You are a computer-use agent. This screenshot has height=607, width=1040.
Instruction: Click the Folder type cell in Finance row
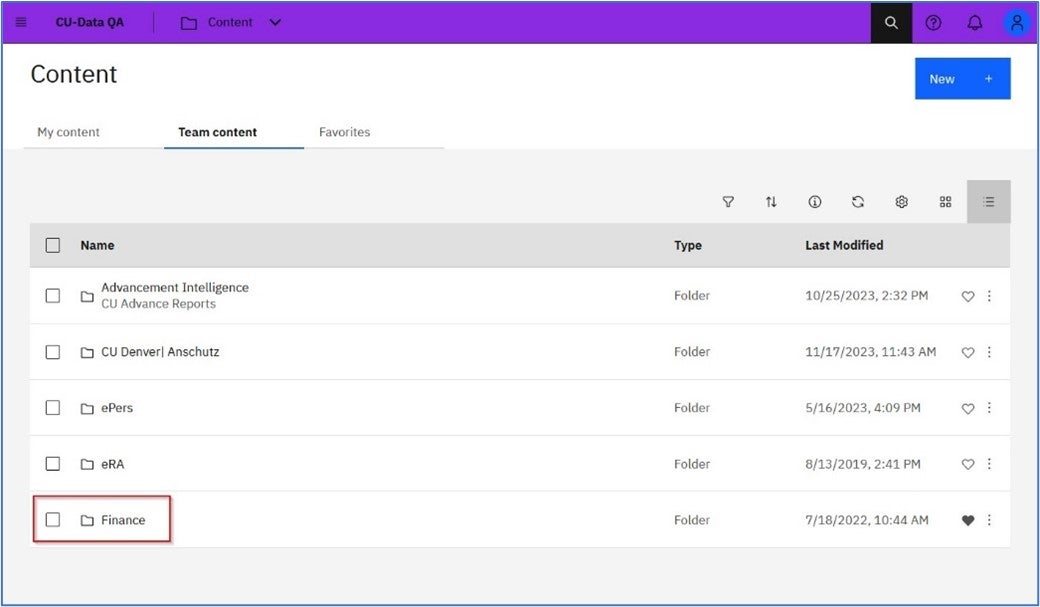coord(692,520)
